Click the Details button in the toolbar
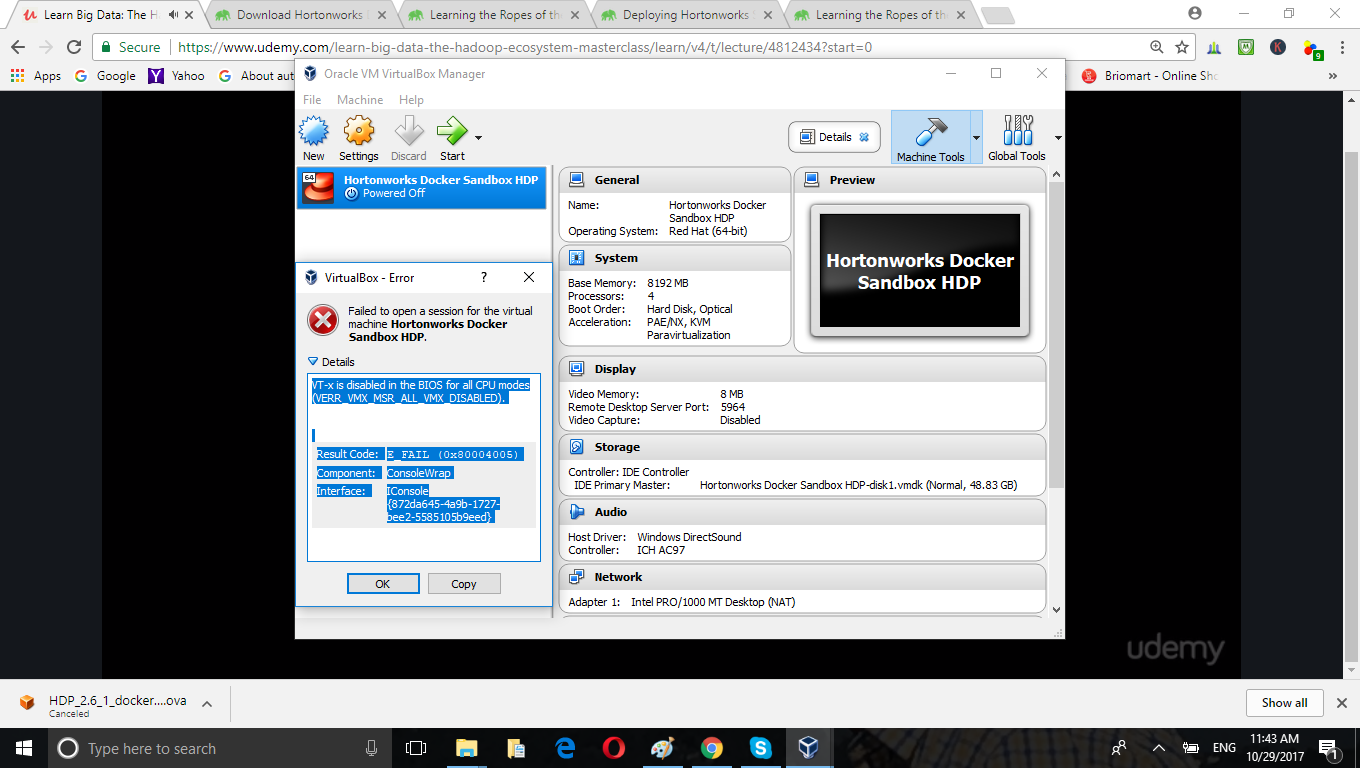Screen dimensions: 1360x768 [835, 137]
